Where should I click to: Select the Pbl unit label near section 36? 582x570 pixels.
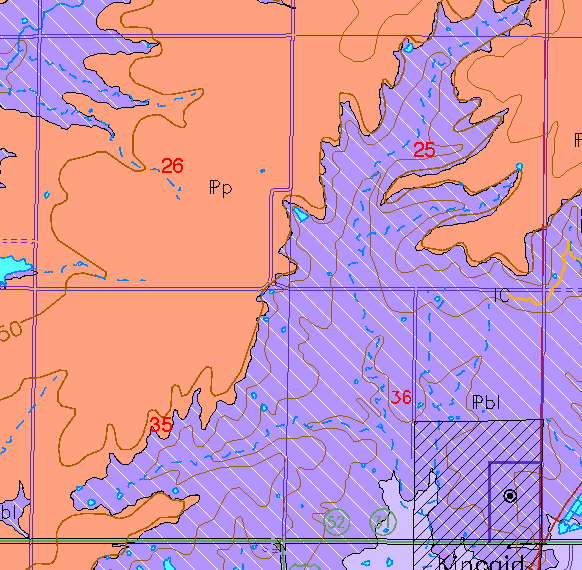486,402
